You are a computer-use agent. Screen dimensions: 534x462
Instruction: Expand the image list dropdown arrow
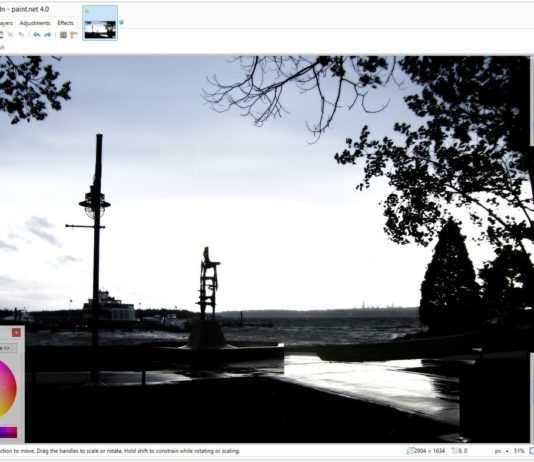coord(122,23)
